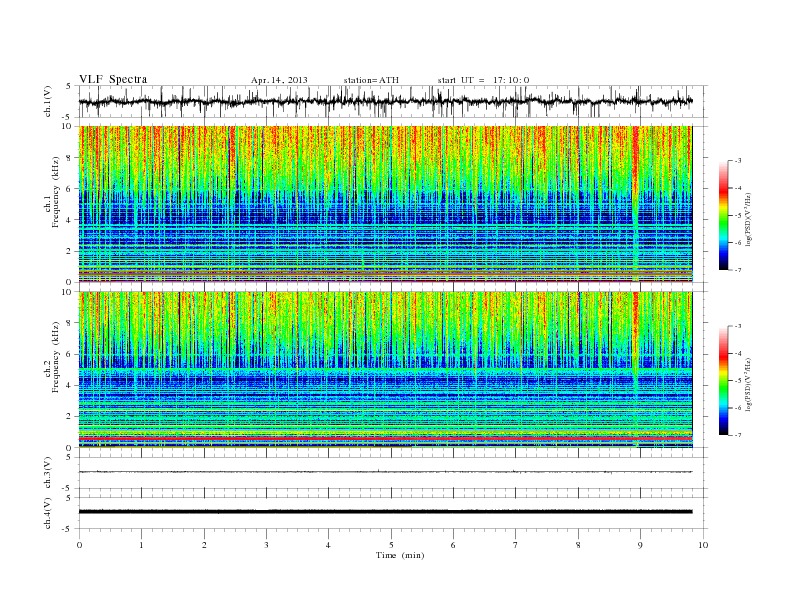The image size is (792, 612).
Task: Select the "ch.4(V)" axis label
Action: tap(48, 513)
